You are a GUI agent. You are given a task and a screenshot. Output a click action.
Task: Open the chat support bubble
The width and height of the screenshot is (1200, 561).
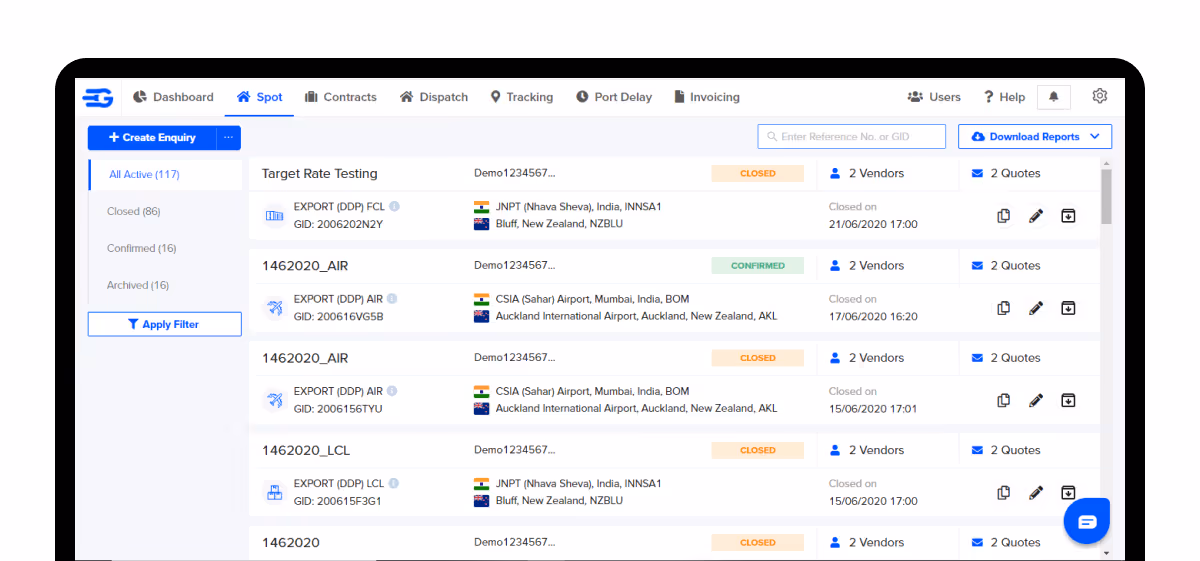pos(1087,521)
